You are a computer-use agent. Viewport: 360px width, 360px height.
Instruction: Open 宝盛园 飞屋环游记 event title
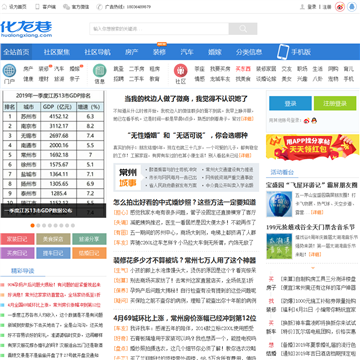click(312, 185)
